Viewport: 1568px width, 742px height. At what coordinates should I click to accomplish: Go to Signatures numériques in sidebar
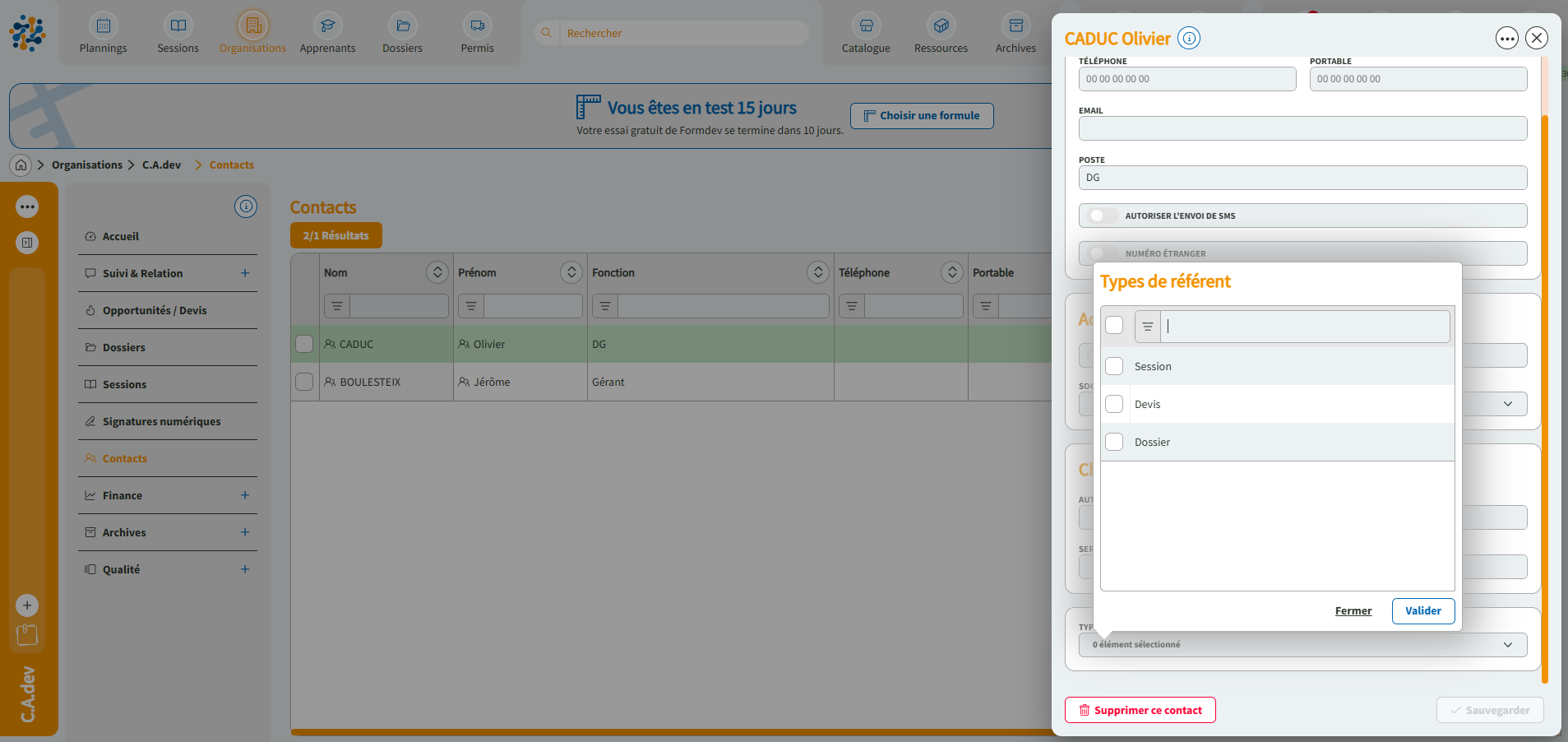(161, 422)
